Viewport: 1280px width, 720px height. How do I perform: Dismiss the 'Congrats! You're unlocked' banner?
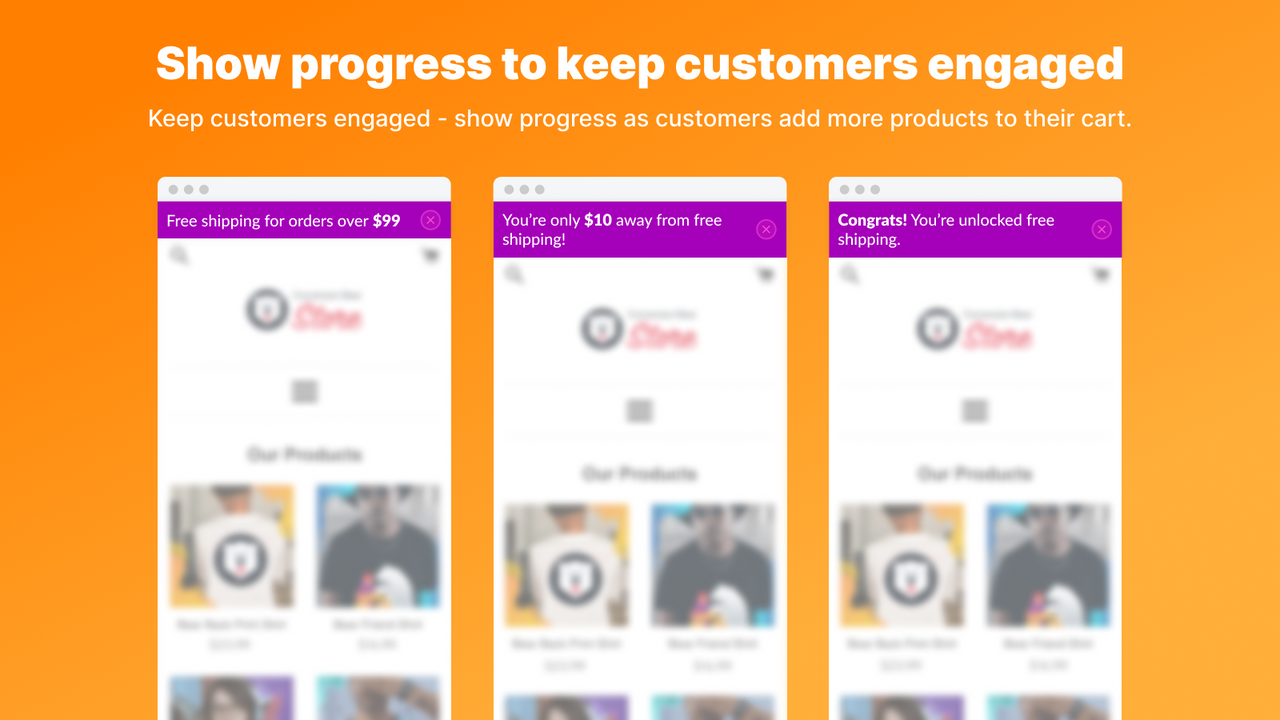1101,230
